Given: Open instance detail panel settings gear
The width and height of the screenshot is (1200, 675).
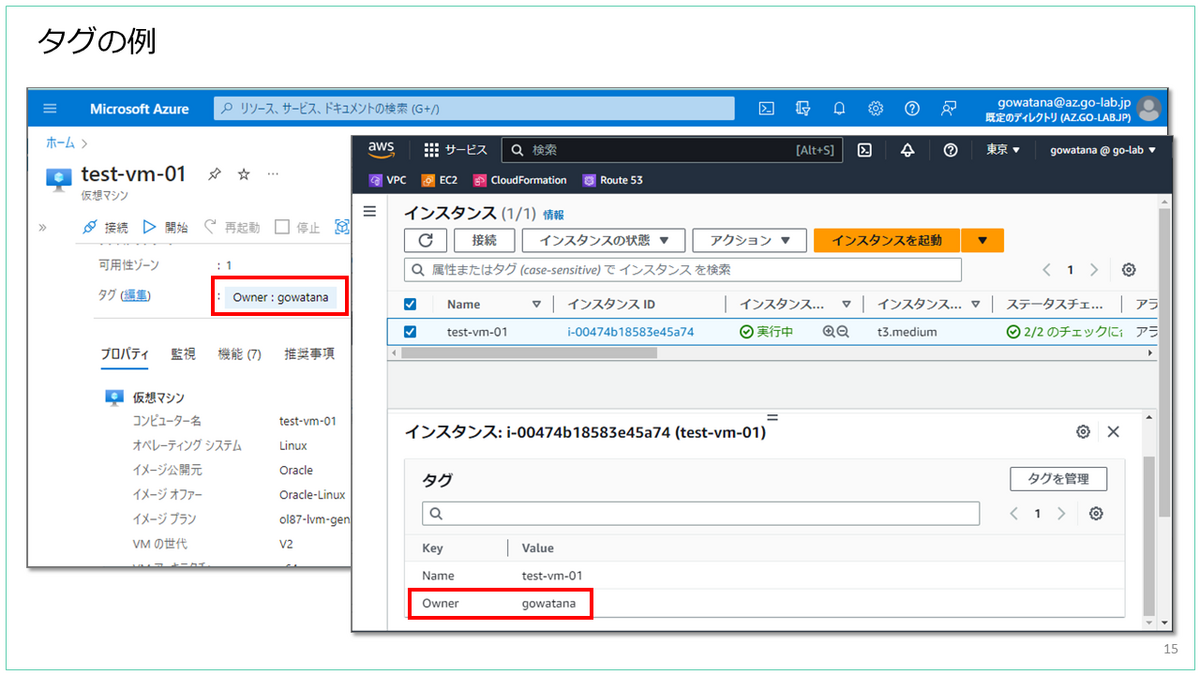Looking at the screenshot, I should (x=1083, y=431).
